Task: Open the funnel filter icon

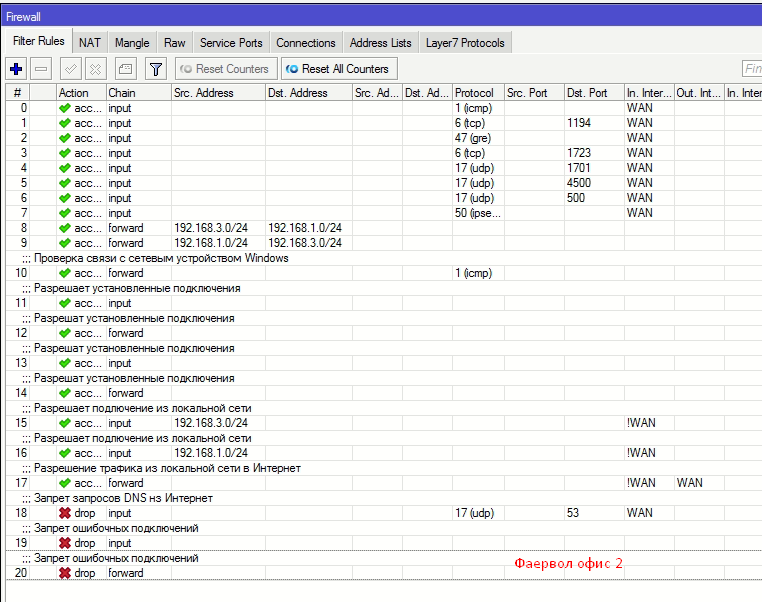Action: tap(156, 69)
